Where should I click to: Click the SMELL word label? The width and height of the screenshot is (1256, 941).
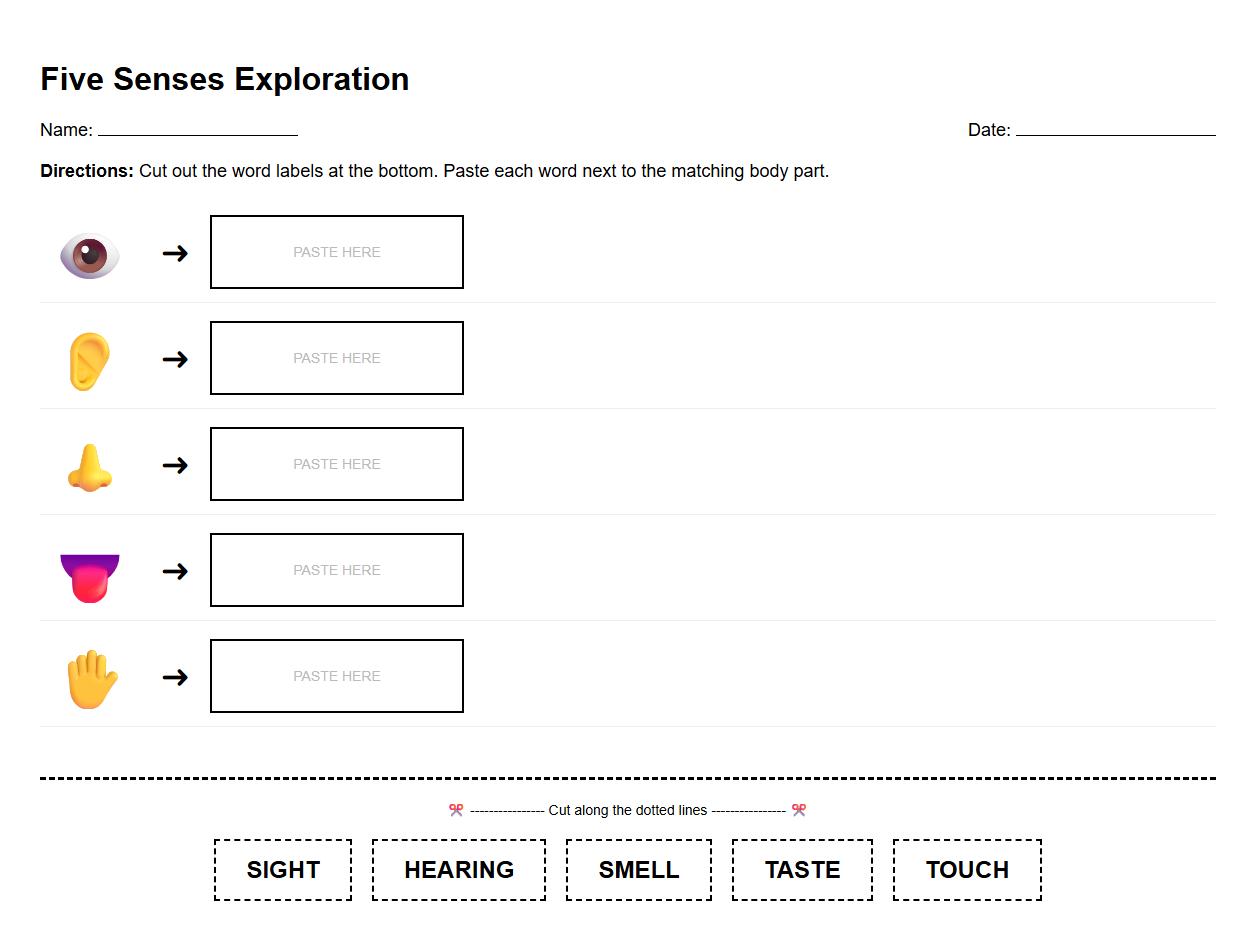tap(638, 869)
